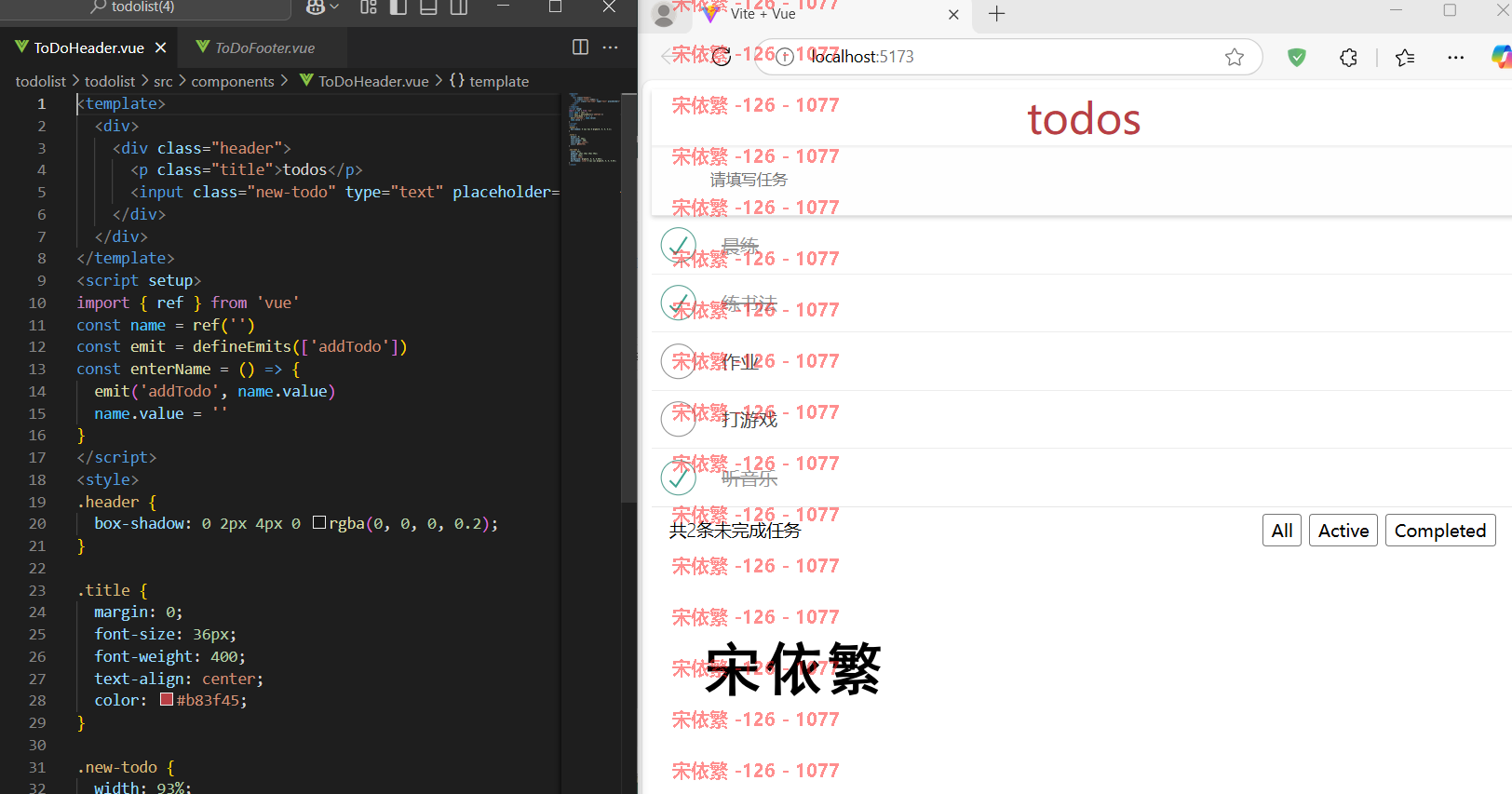Click '<script setup>' on line 9

click(139, 280)
